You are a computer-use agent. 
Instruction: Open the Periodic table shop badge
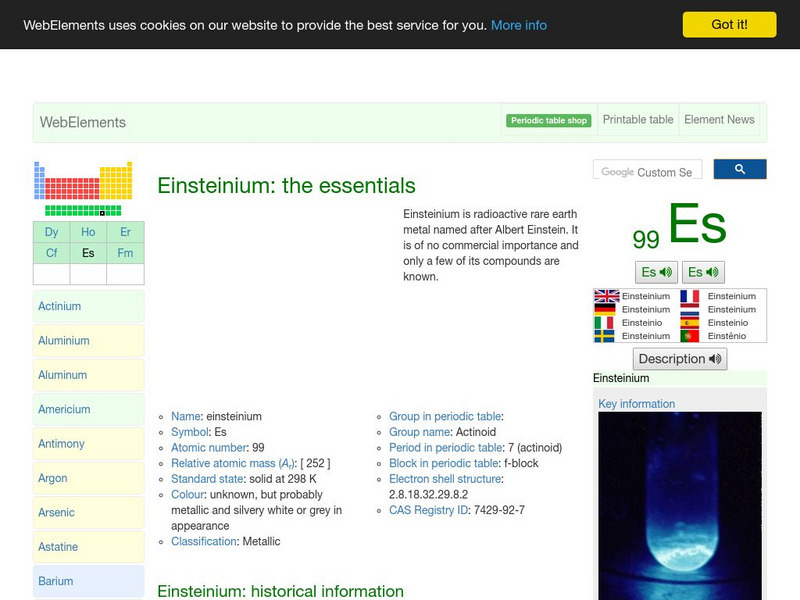[548, 120]
